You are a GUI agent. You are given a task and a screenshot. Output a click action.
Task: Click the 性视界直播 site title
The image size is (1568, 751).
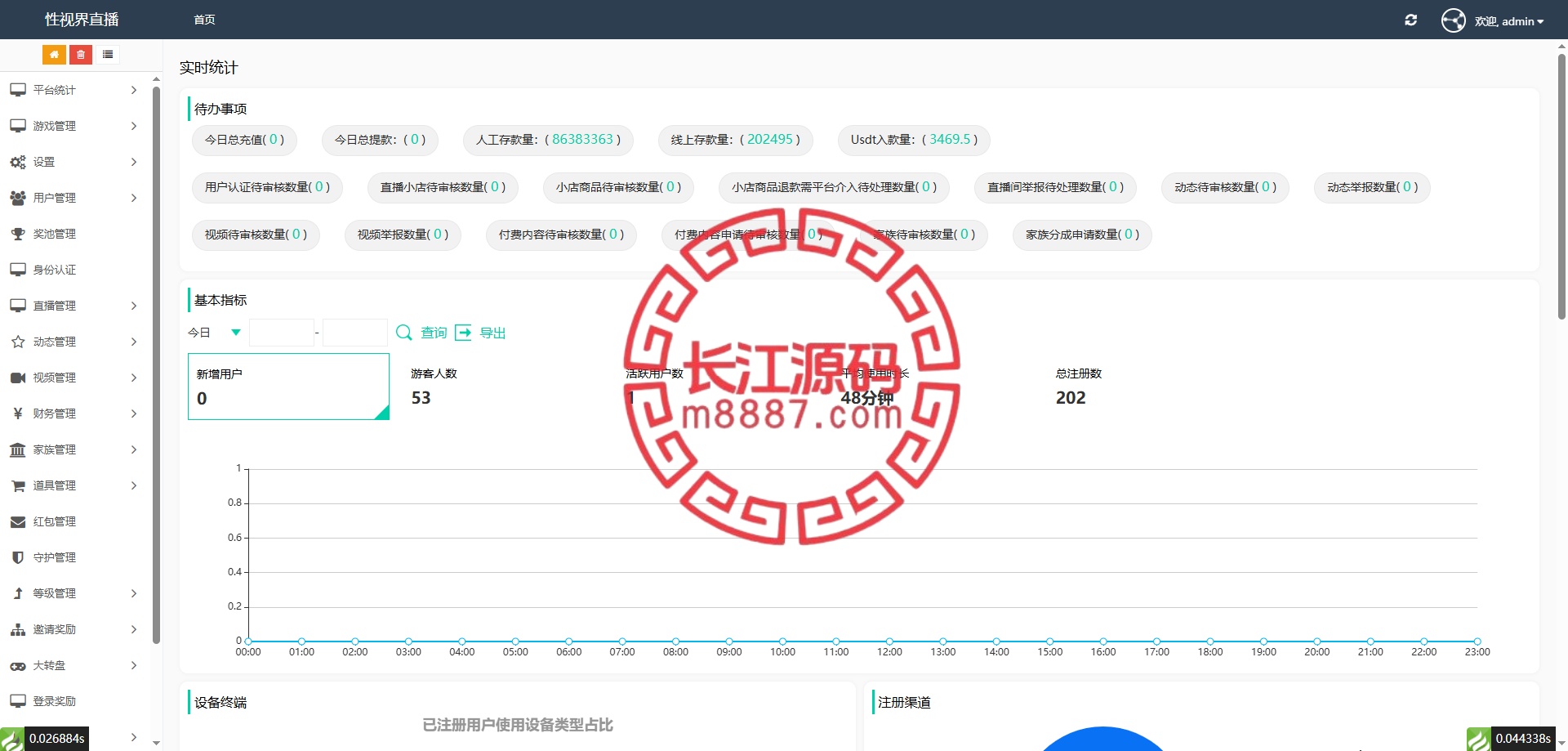[x=82, y=20]
